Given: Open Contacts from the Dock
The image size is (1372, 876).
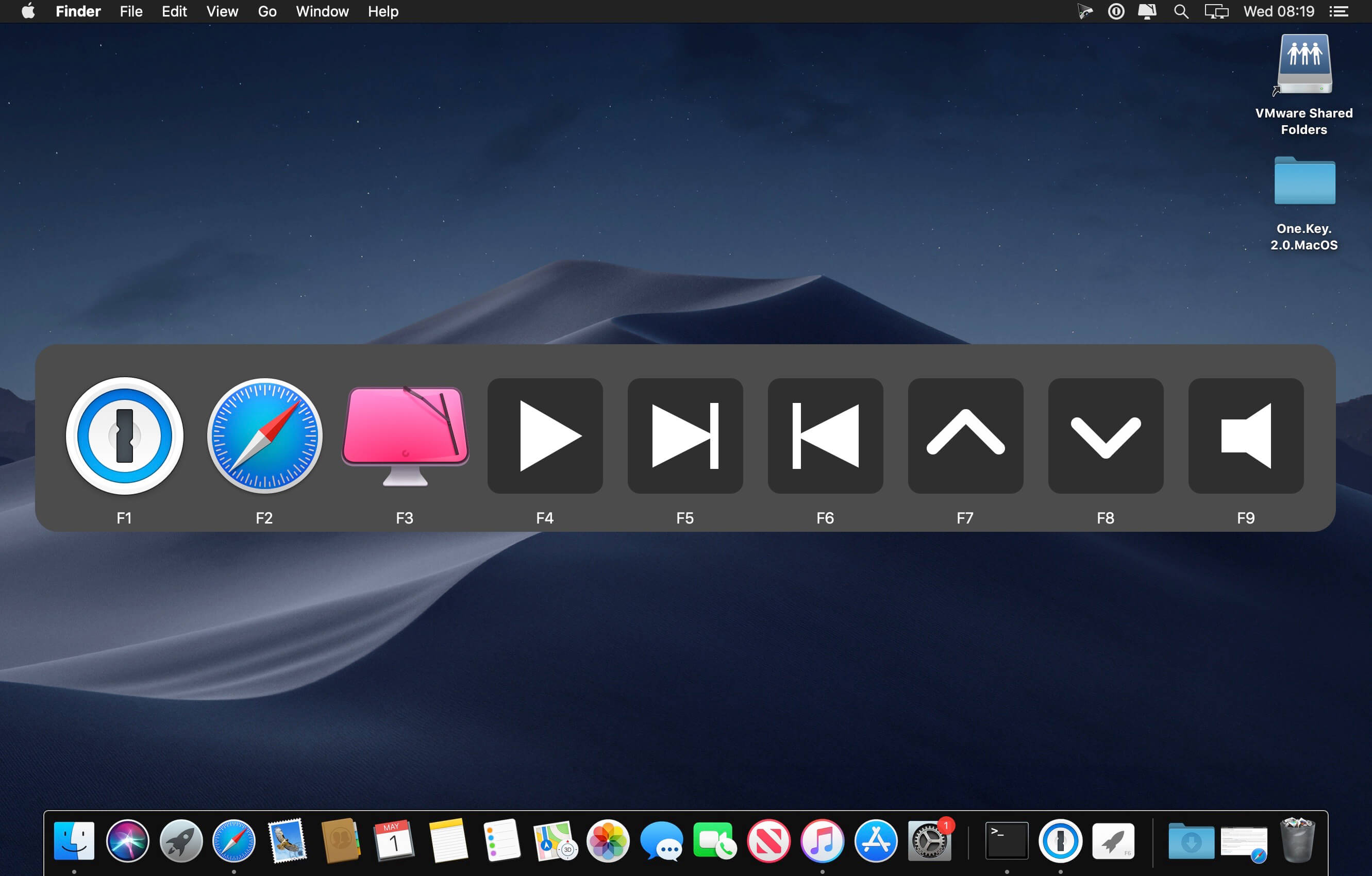Looking at the screenshot, I should (x=341, y=840).
